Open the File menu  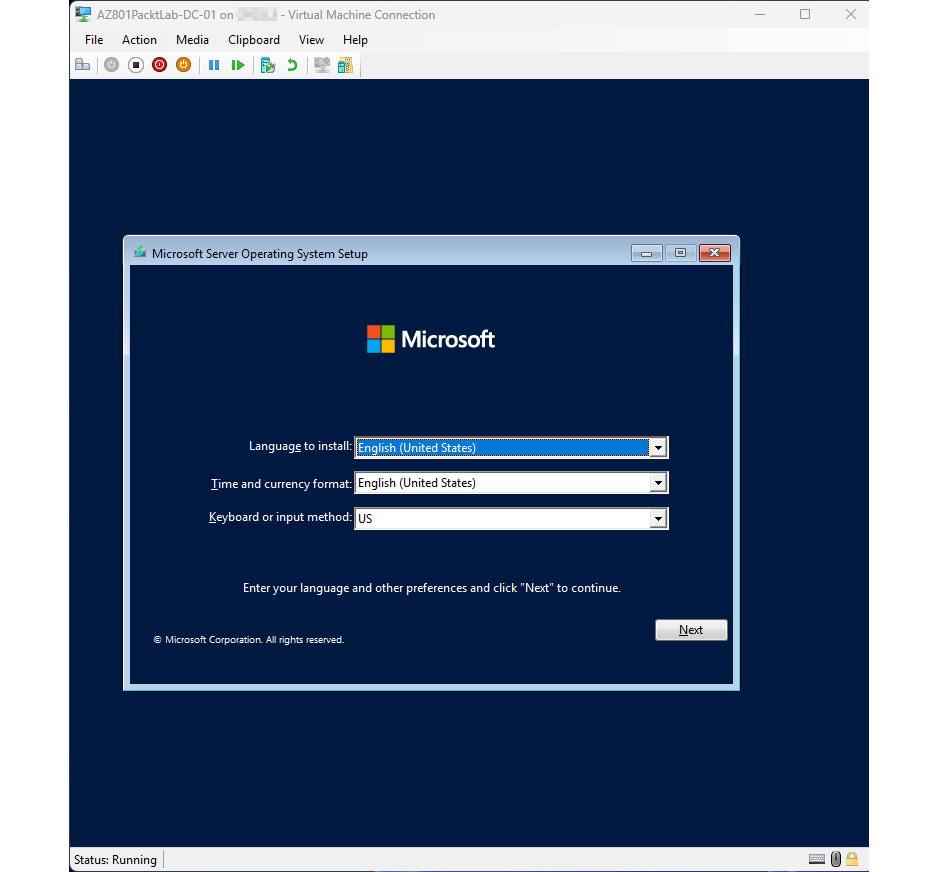pyautogui.click(x=94, y=40)
